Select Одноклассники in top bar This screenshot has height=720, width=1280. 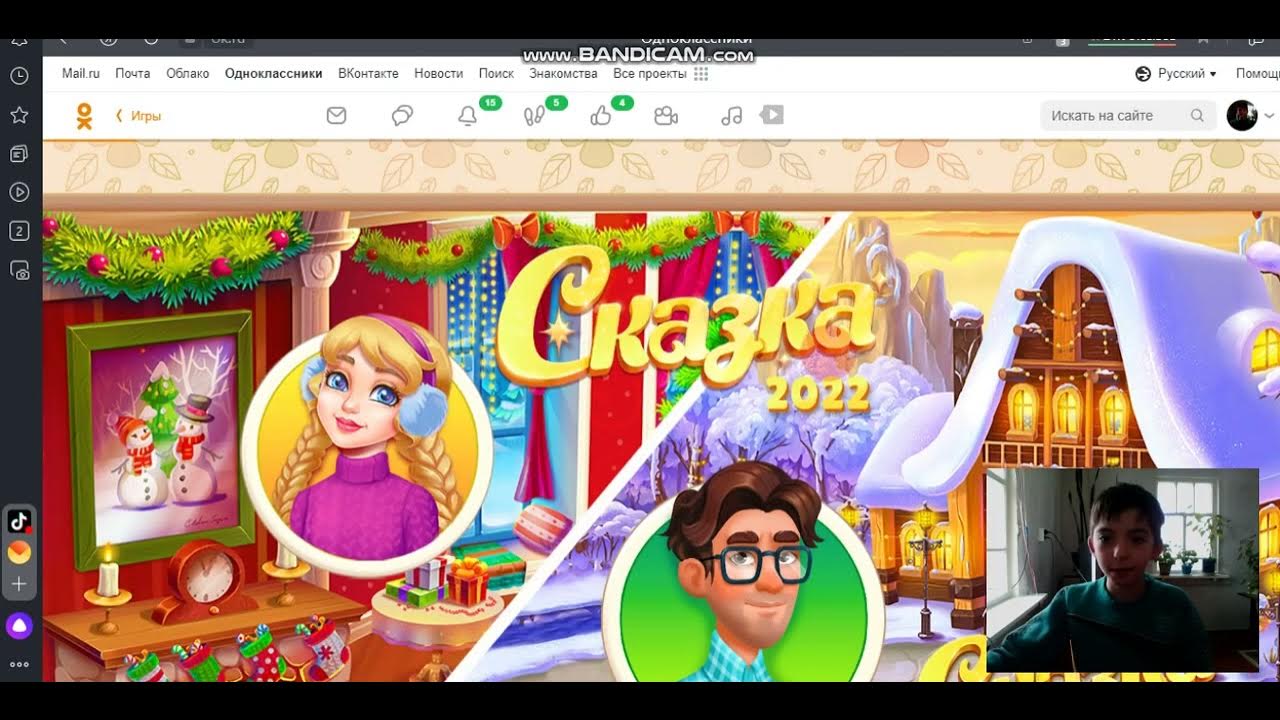(x=274, y=74)
